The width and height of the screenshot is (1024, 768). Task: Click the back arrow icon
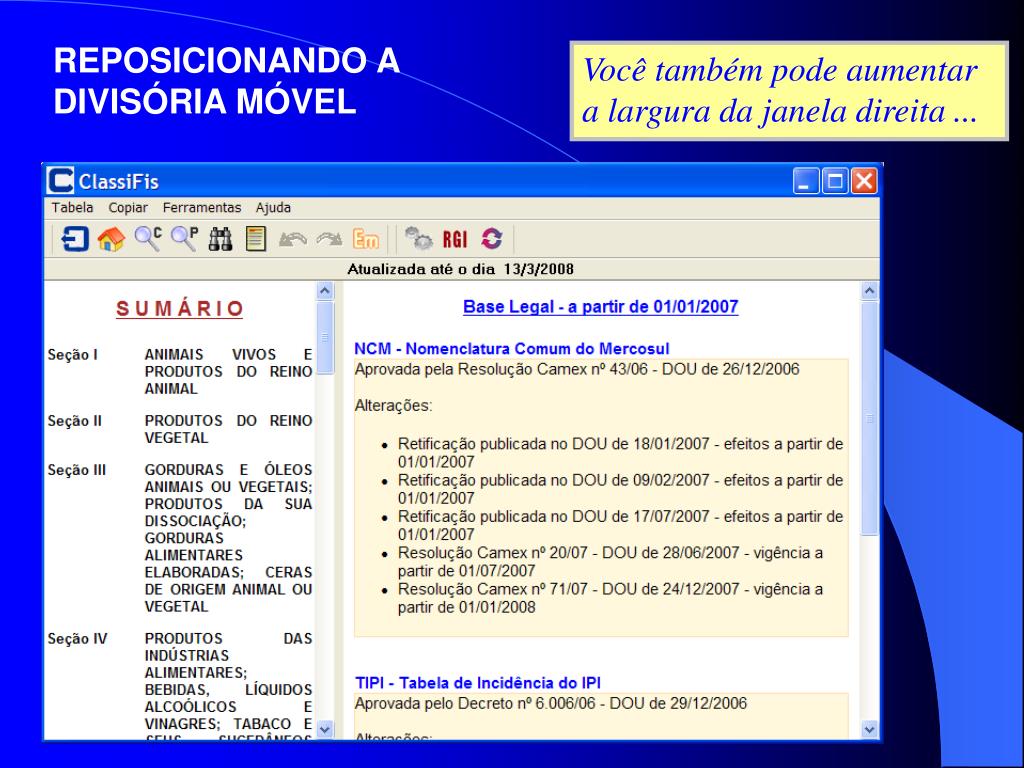(x=293, y=240)
